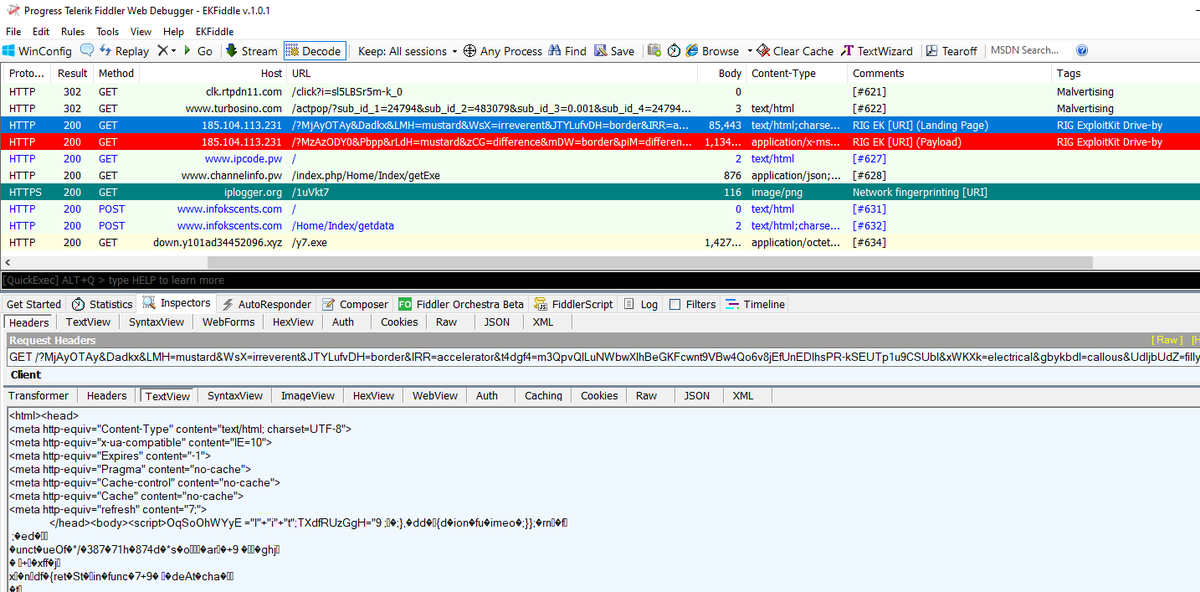This screenshot has width=1200, height=592.
Task: Sort by Content-Type column header
Action: coord(796,73)
